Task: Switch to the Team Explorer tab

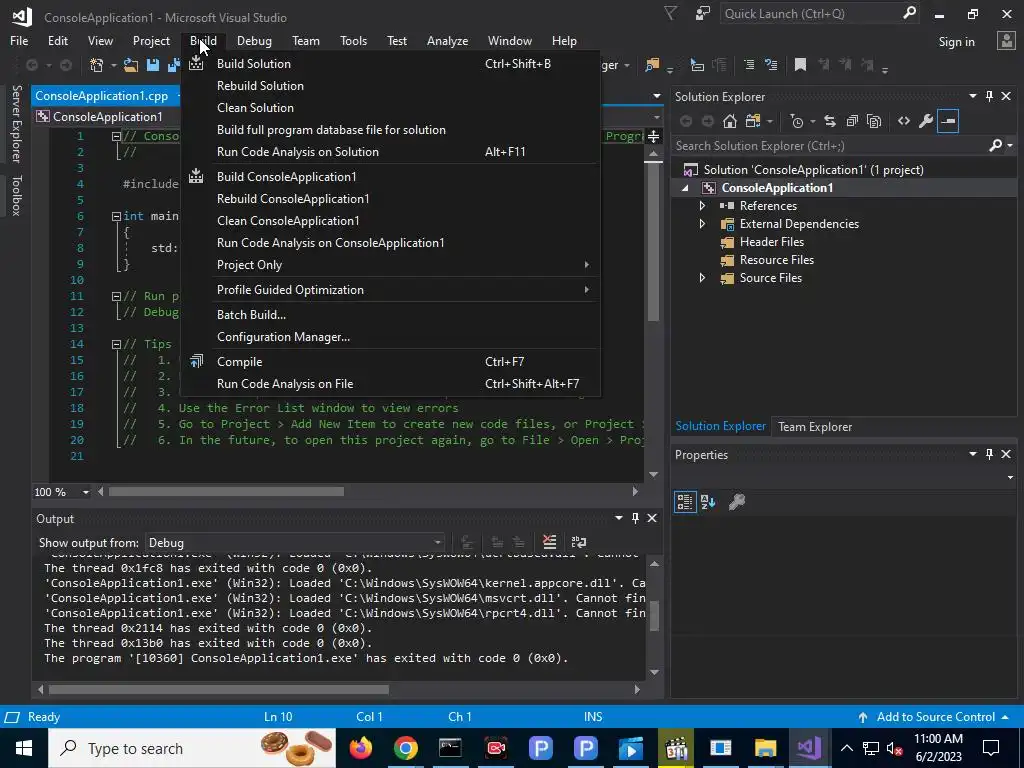Action: 814,427
